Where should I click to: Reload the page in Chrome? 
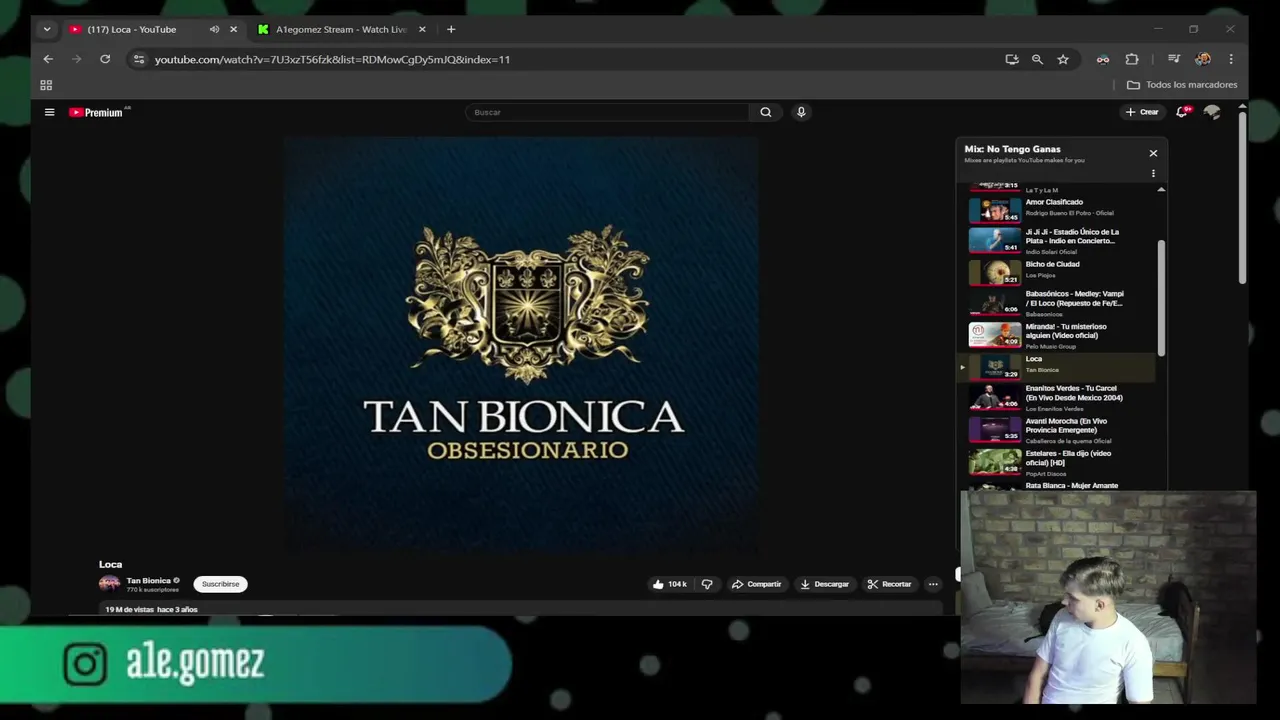pos(105,59)
